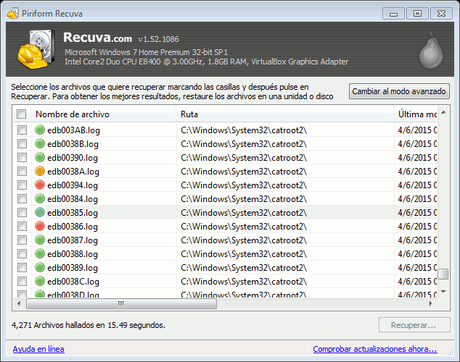460x362 pixels.
Task: Check the box for edb00389.log
Action: click(22, 267)
